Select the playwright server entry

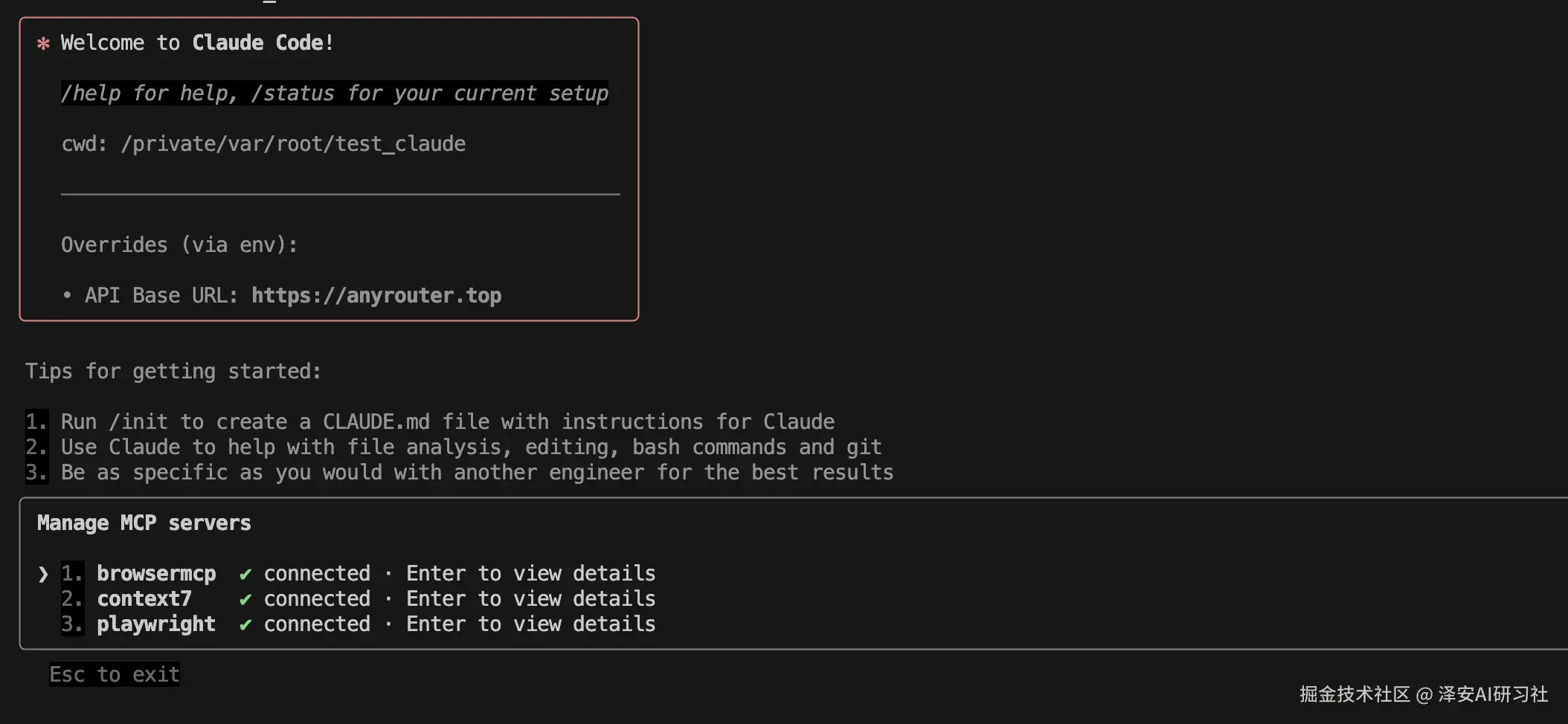pyautogui.click(x=156, y=624)
